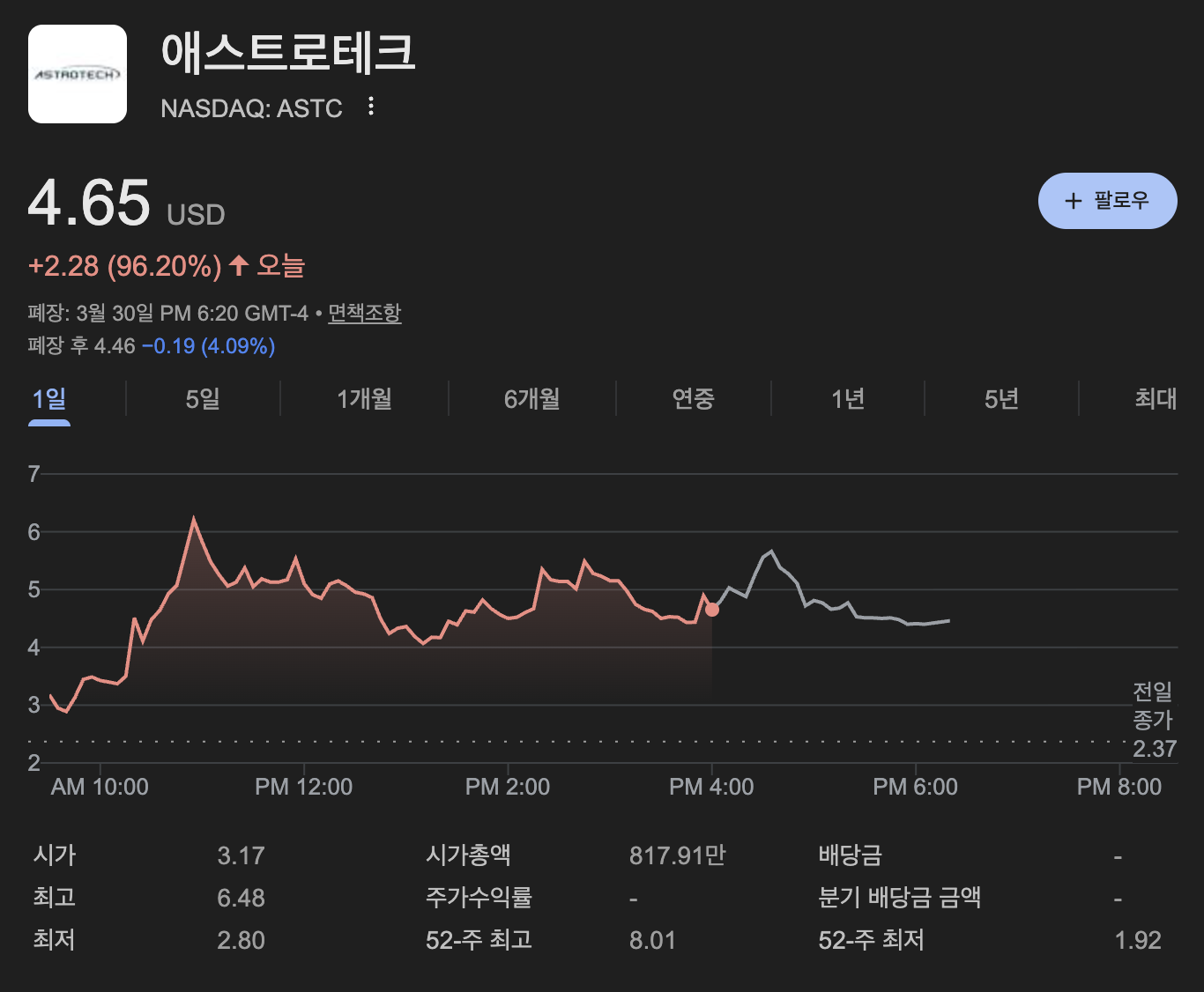Open the 면책조항 disclaimer link

(365, 313)
